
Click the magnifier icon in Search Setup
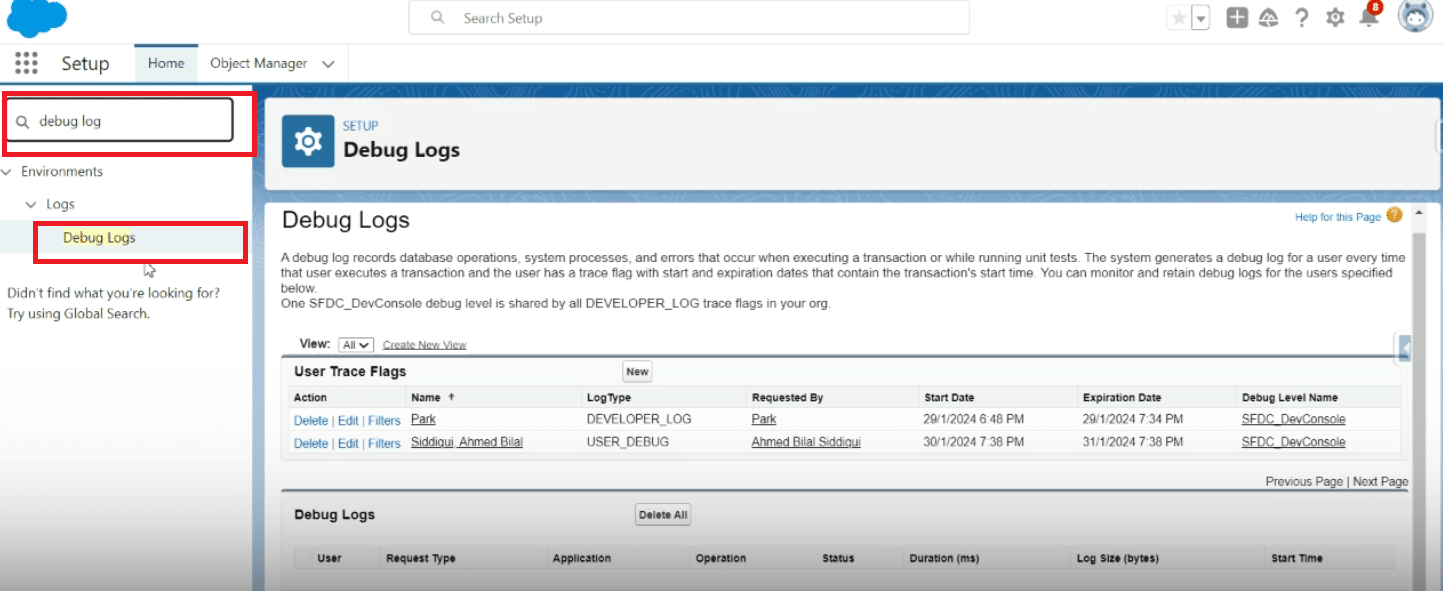pyautogui.click(x=437, y=18)
